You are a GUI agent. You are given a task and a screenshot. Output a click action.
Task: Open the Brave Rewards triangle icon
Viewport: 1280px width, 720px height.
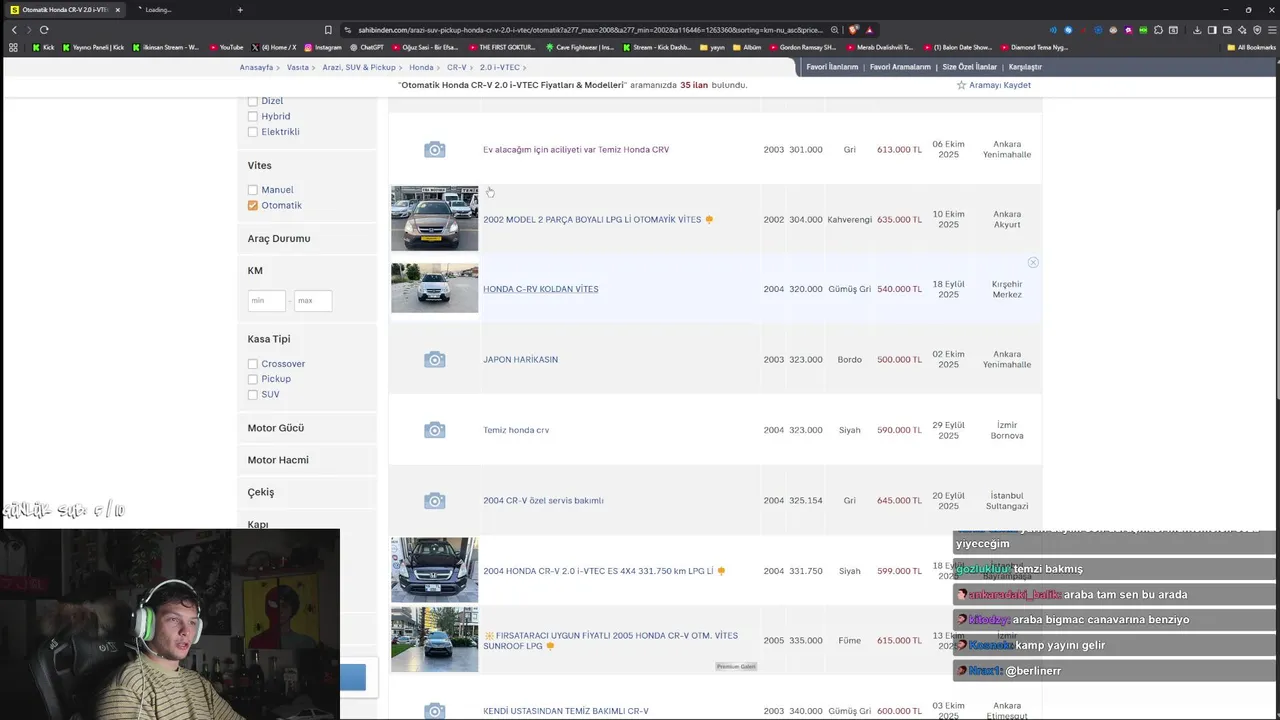(x=869, y=30)
